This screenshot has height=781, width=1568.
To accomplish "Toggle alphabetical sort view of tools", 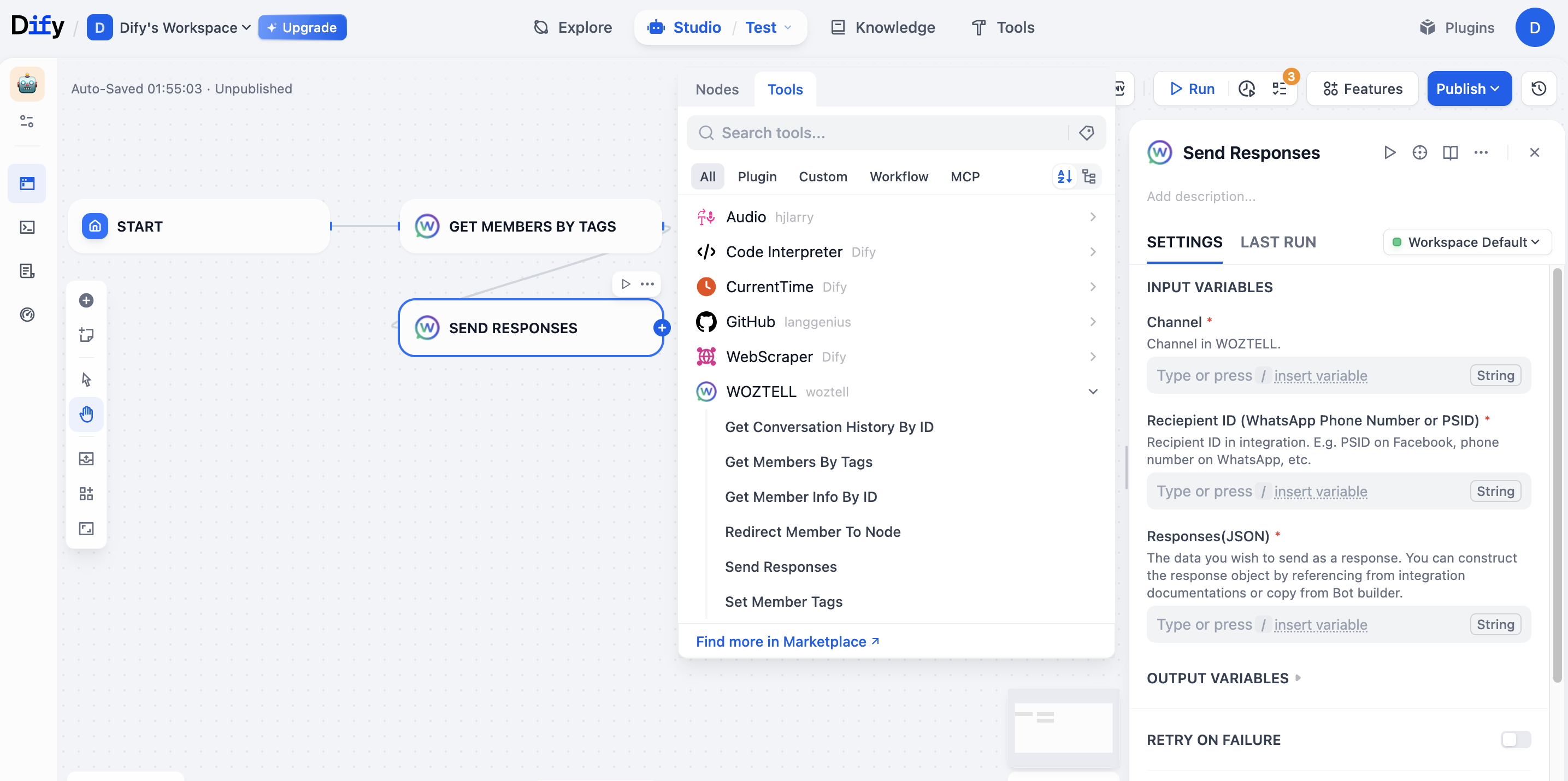I will click(x=1065, y=176).
